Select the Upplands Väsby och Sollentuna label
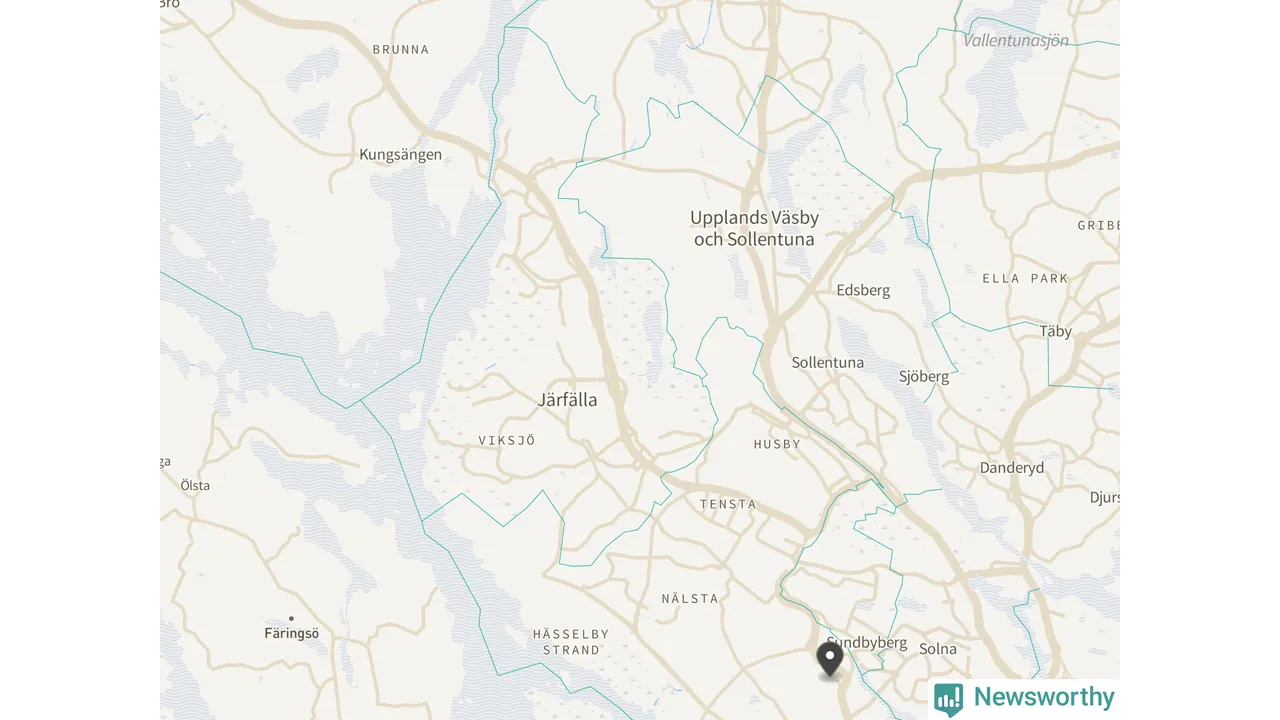The width and height of the screenshot is (1280, 720). tap(754, 228)
